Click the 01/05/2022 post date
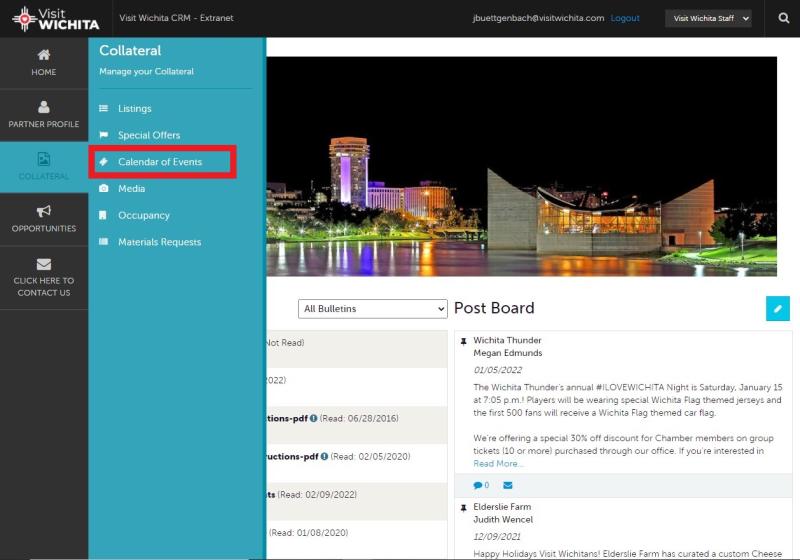Image resolution: width=800 pixels, height=560 pixels. coord(497,370)
